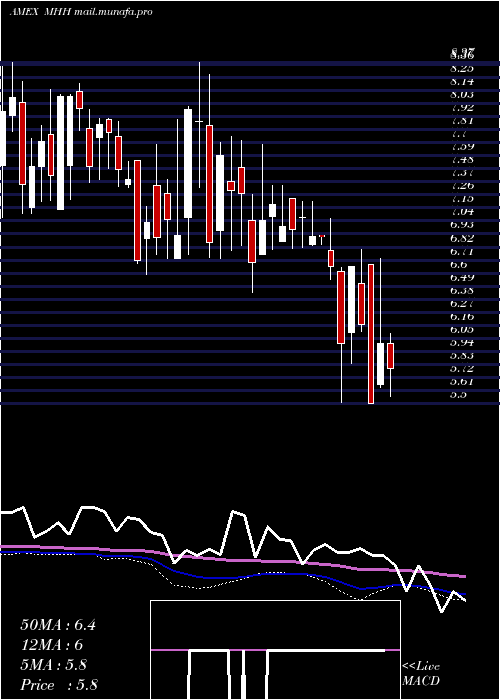
Task: Click the tall red candle dropping to 5.5
Action: [371, 334]
